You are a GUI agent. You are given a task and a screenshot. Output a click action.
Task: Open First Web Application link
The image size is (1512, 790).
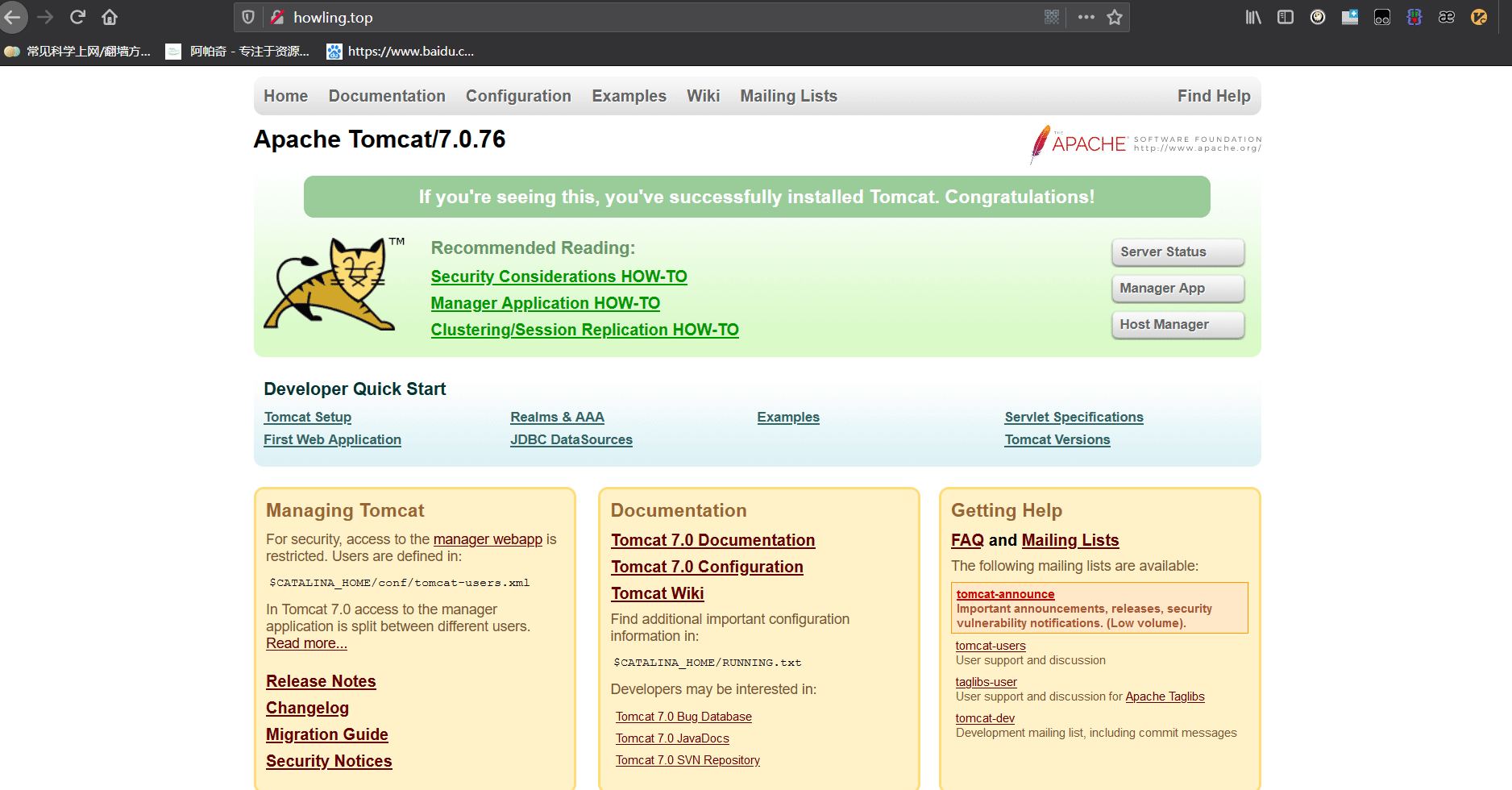tap(332, 439)
